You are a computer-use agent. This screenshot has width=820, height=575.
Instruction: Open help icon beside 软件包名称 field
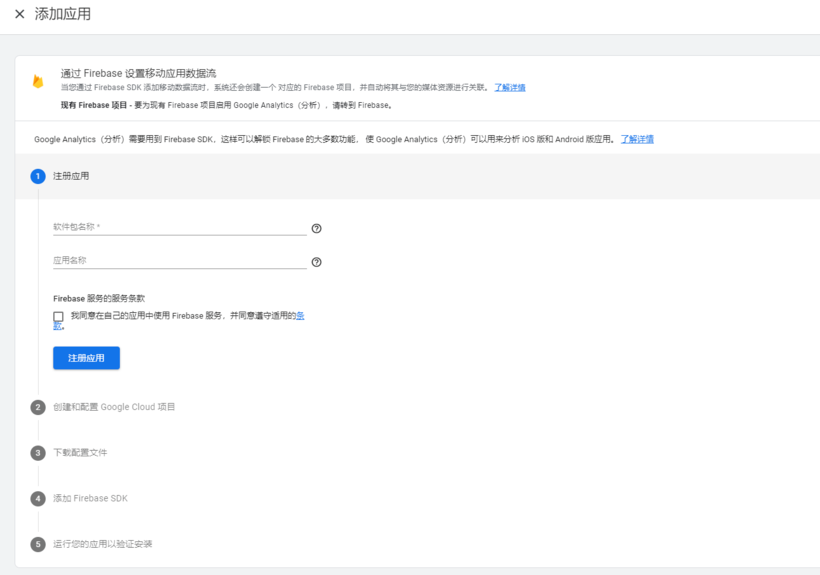point(316,228)
